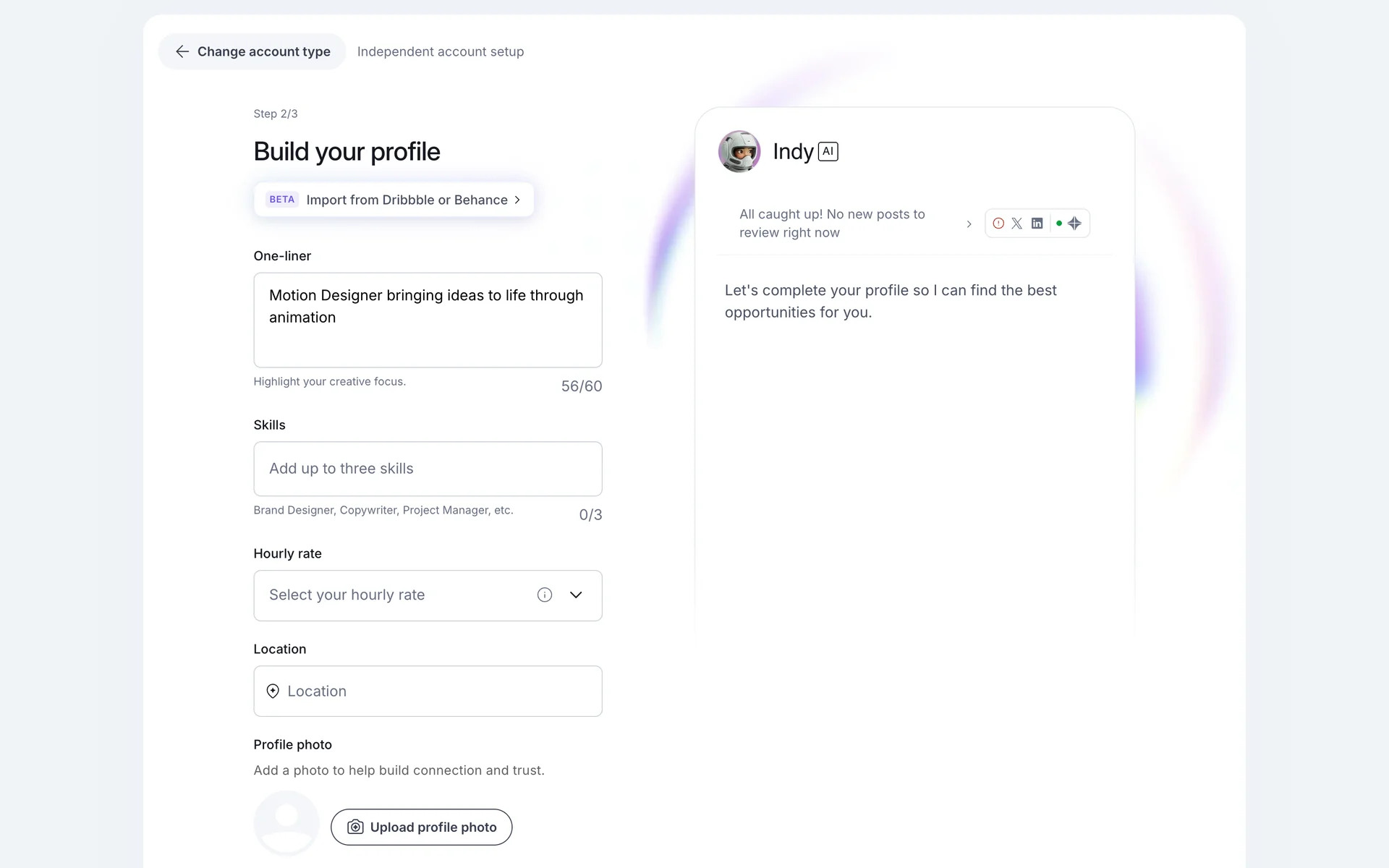1389x868 pixels.
Task: Open the hourly rate dropdown arrow
Action: (x=576, y=595)
